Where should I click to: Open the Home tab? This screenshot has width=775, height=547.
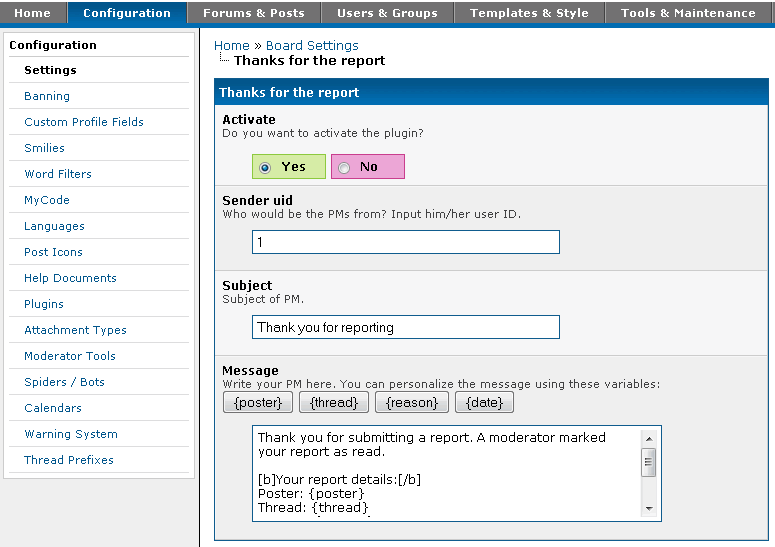[33, 13]
